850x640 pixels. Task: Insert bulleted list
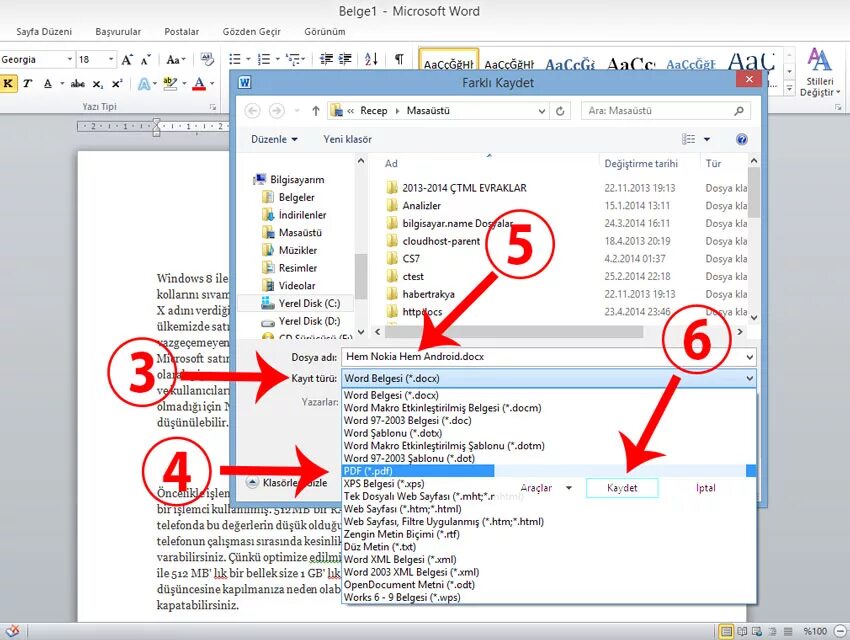(x=235, y=59)
